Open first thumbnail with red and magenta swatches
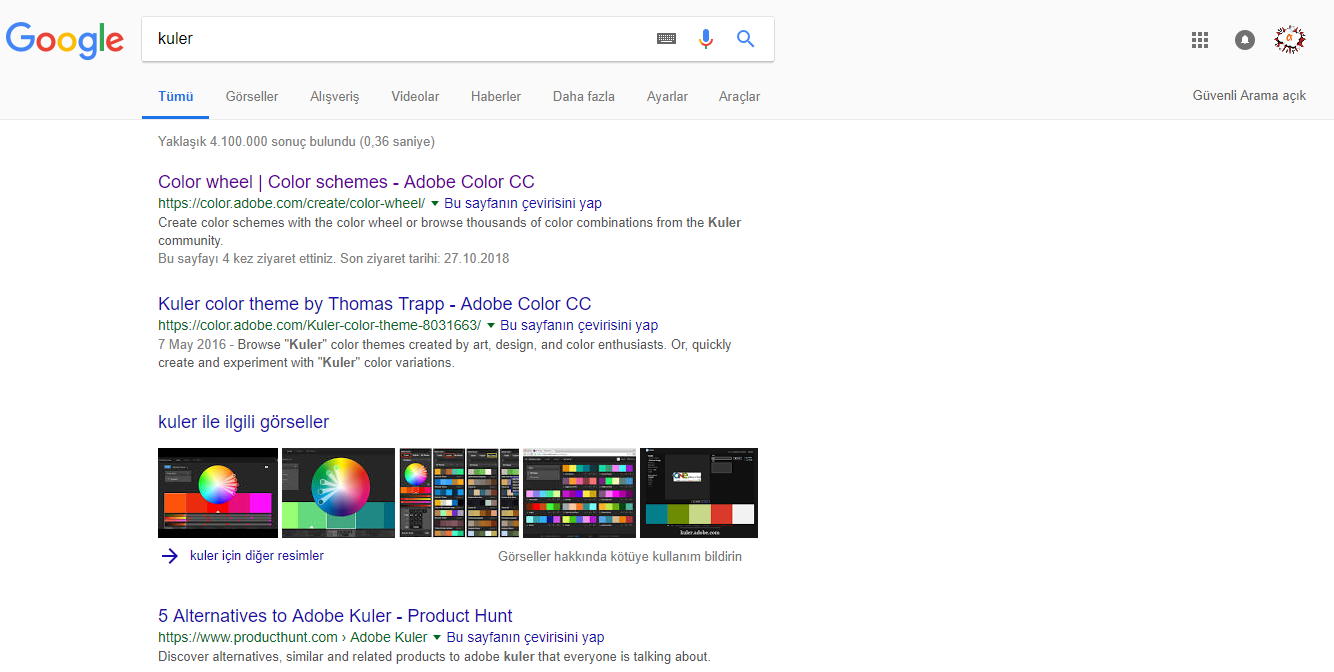This screenshot has width=1334, height=672. 218,493
